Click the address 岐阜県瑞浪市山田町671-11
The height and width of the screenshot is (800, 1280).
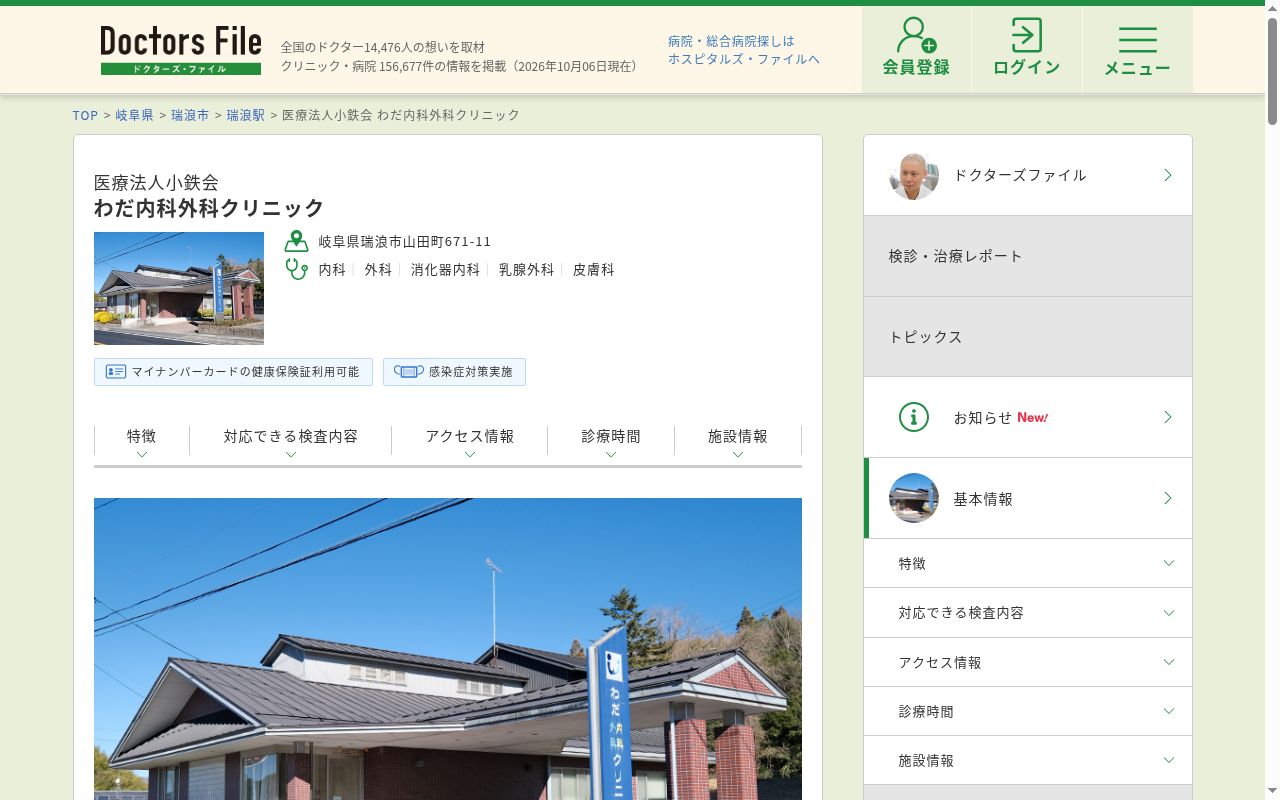pyautogui.click(x=405, y=242)
